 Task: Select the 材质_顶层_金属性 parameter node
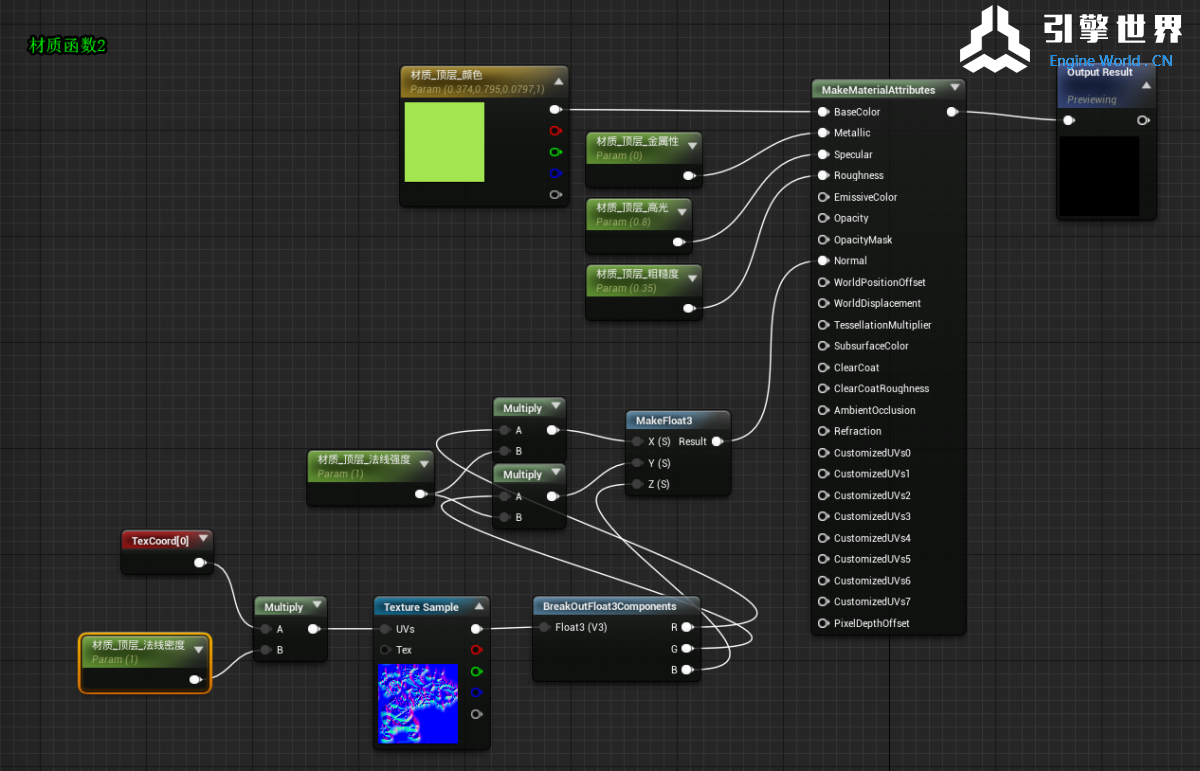(x=637, y=142)
